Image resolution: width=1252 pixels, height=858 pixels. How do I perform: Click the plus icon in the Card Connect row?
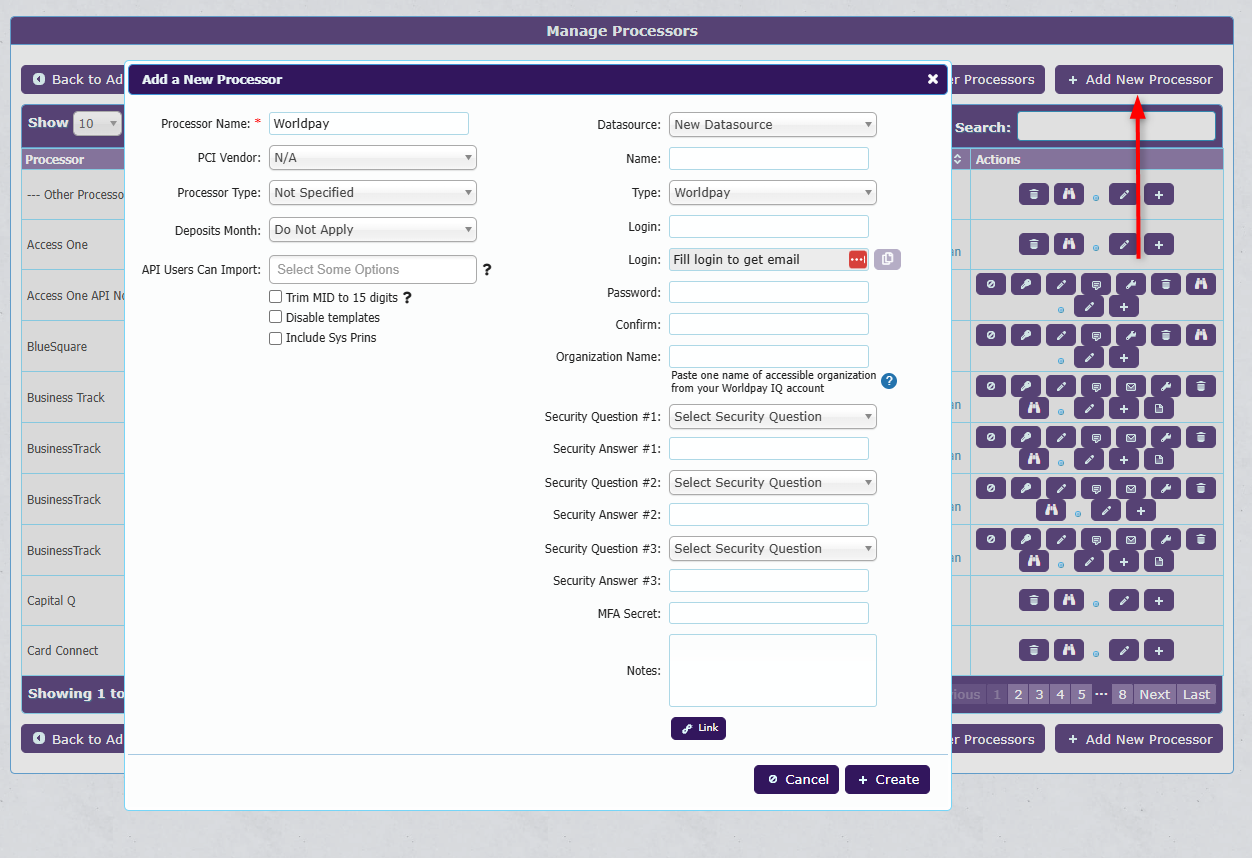click(x=1159, y=650)
